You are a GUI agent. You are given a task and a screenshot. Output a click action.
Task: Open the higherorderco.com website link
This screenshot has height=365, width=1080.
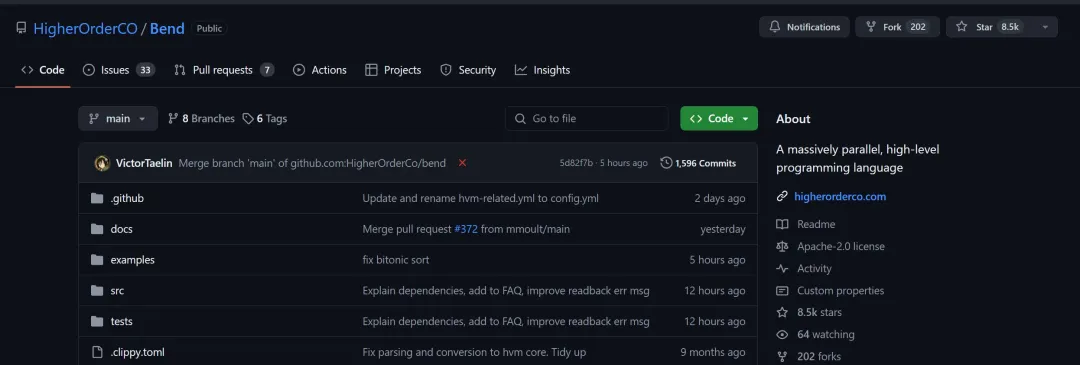click(840, 196)
